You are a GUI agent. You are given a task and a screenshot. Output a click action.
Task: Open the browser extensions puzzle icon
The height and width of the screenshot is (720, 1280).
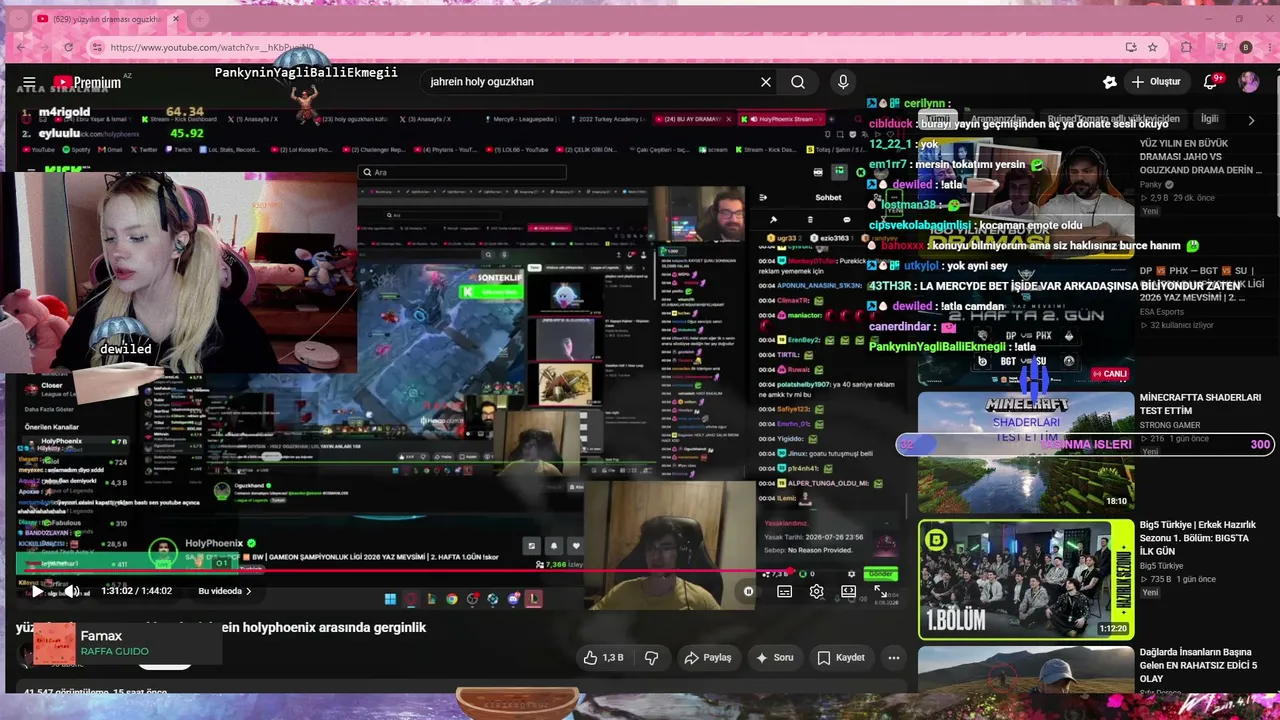[1187, 47]
